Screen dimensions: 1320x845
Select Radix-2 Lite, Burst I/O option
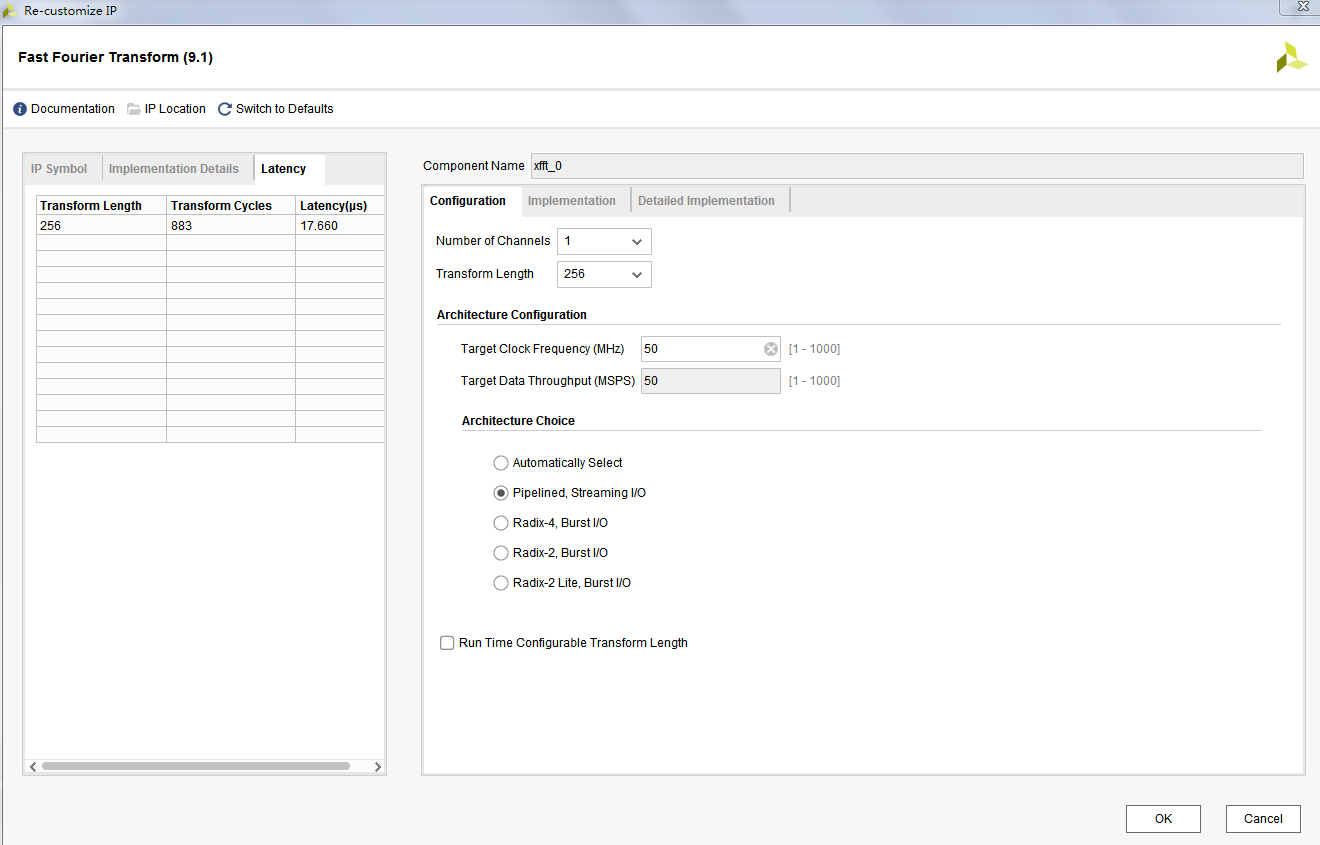[501, 583]
